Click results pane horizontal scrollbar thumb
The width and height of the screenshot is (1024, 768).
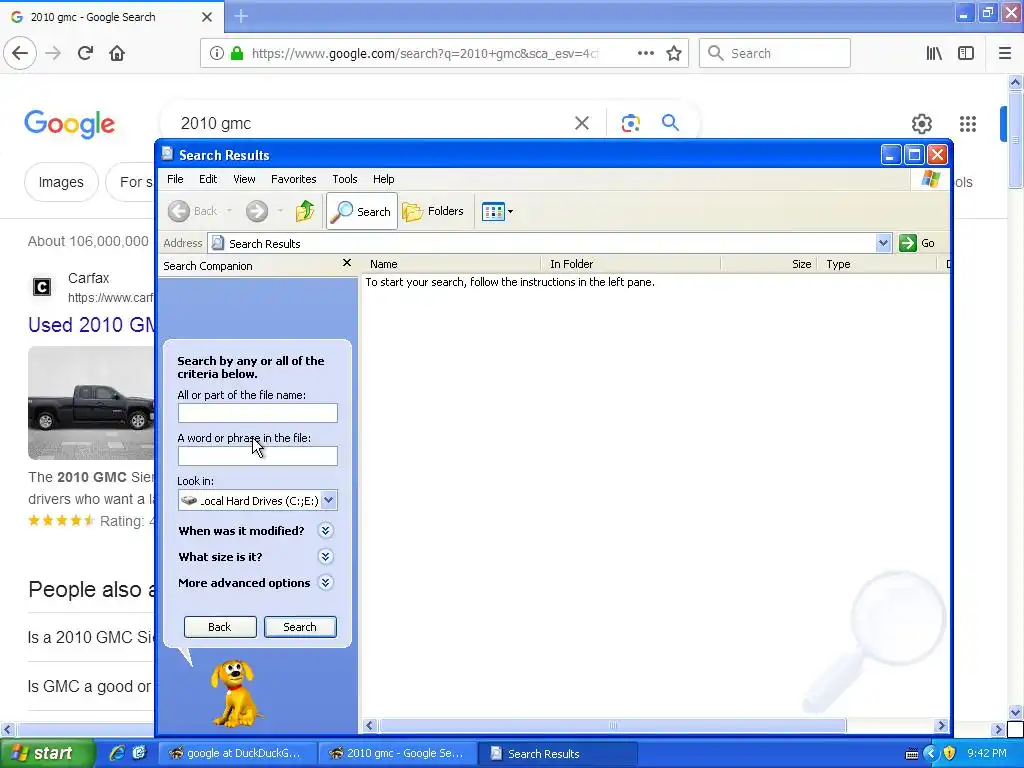(x=613, y=726)
